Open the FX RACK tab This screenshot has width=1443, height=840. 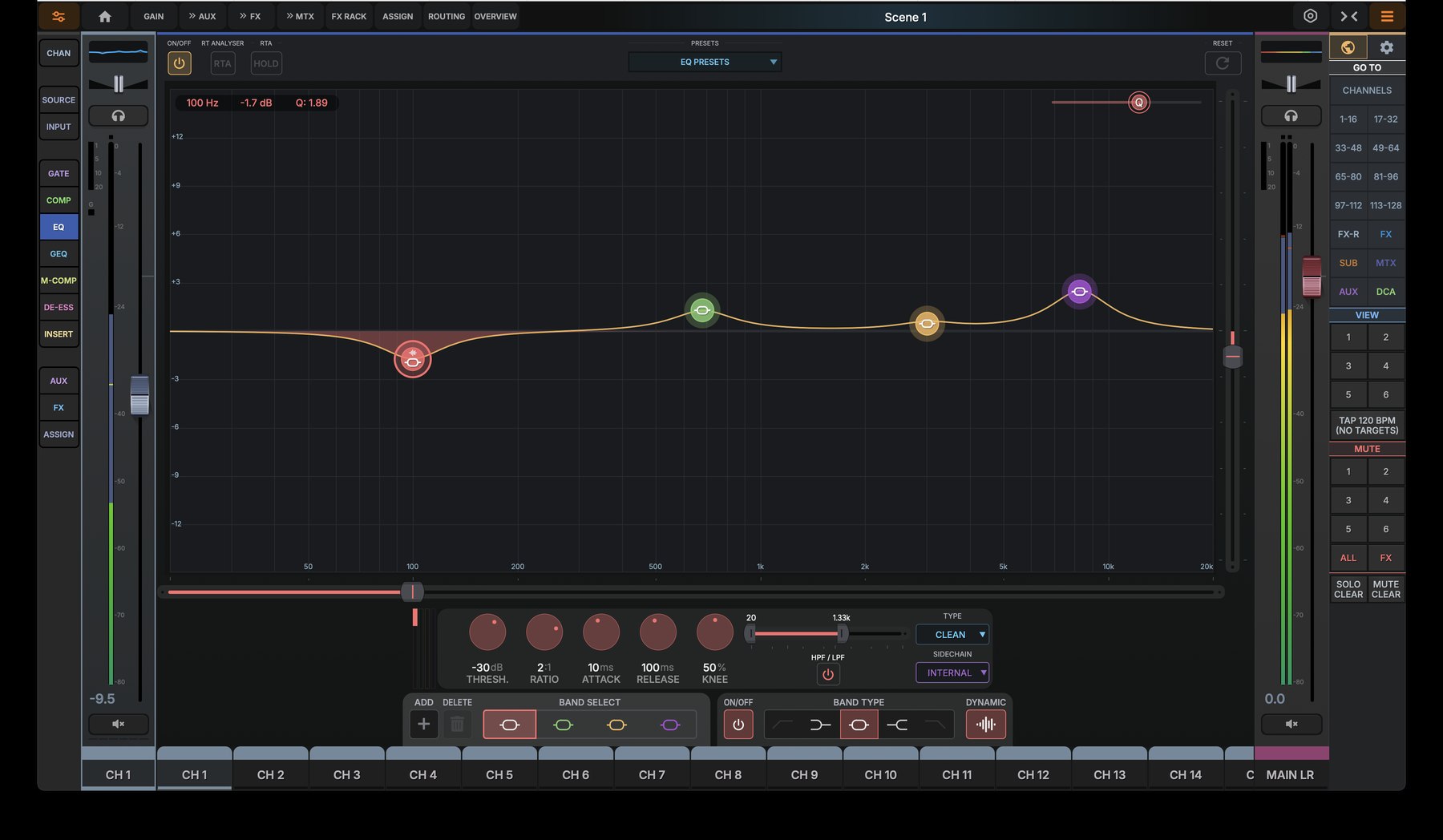pos(349,16)
